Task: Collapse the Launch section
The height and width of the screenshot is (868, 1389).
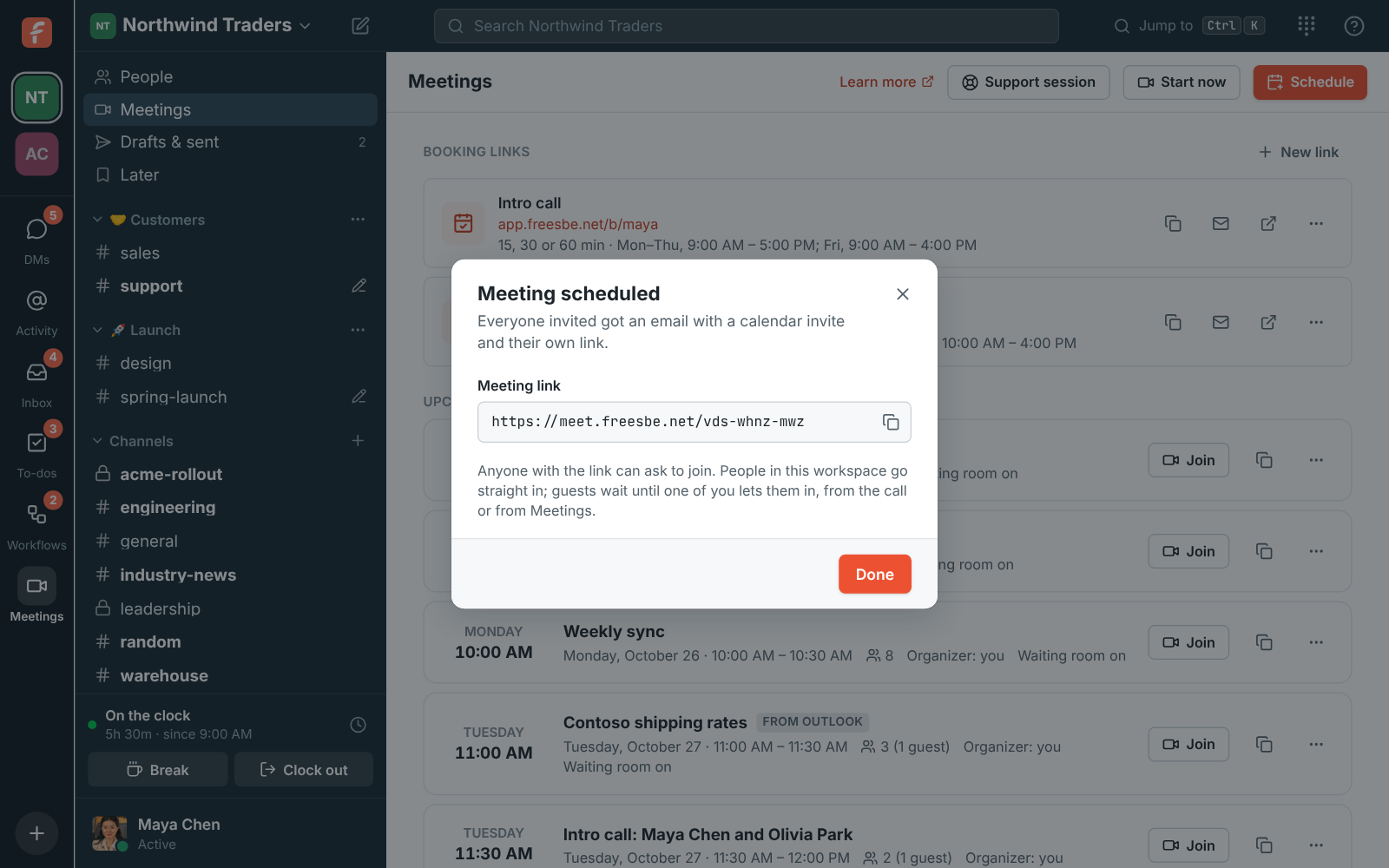Action: (97, 331)
